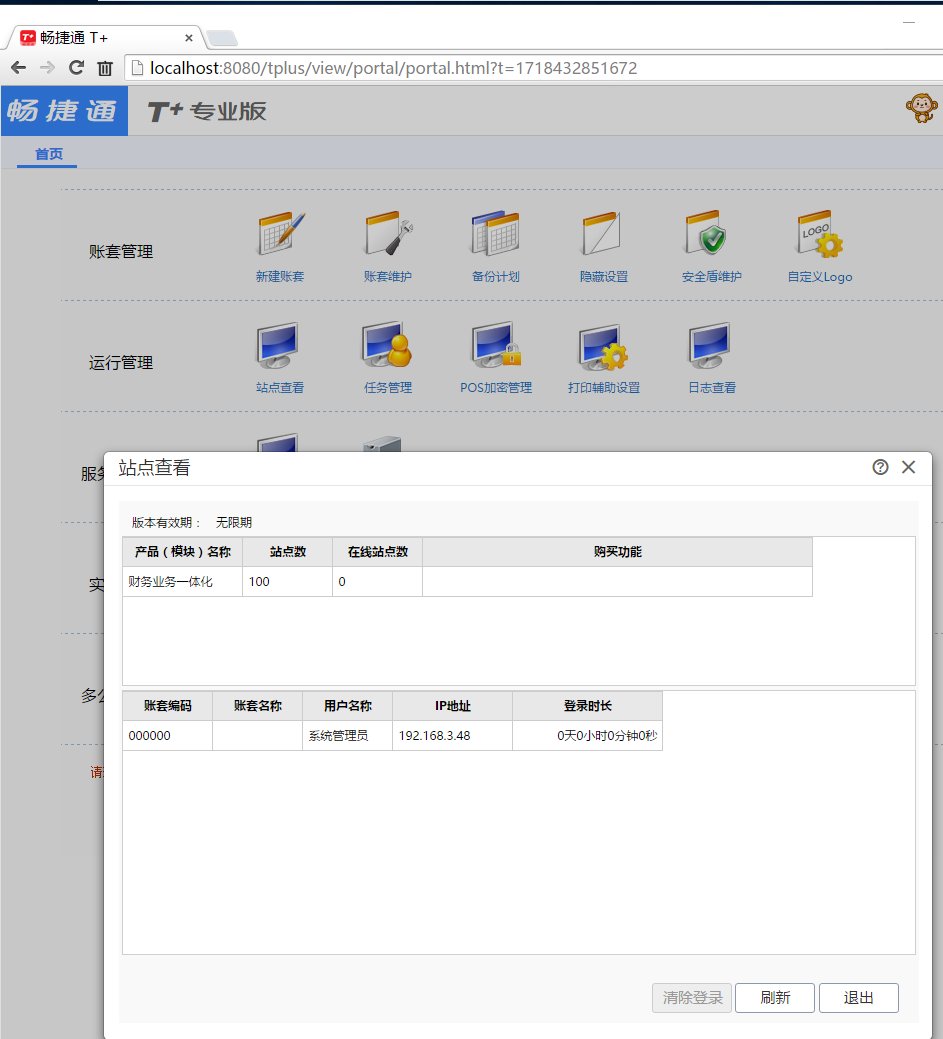
Task: Reload the page with browser refresh
Action: pos(76,68)
